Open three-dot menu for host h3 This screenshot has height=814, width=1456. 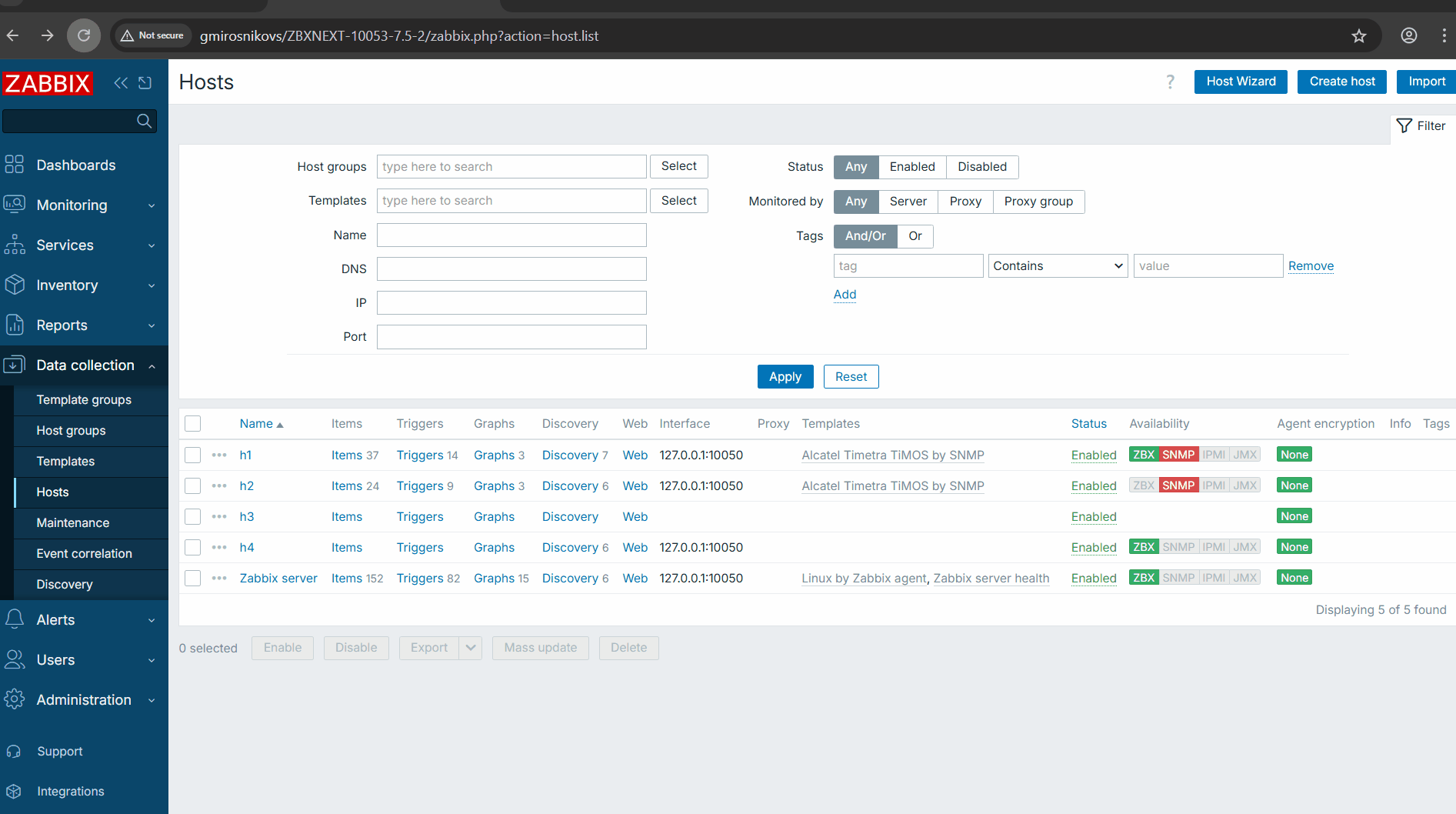point(219,517)
